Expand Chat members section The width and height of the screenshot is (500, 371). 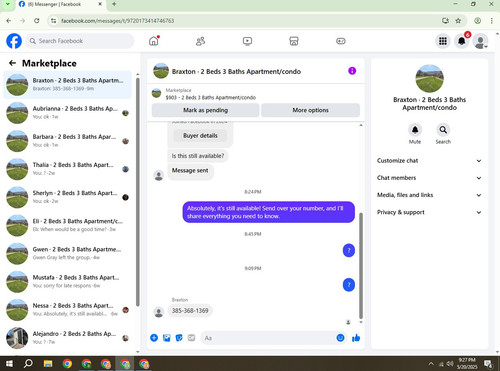[x=429, y=178]
